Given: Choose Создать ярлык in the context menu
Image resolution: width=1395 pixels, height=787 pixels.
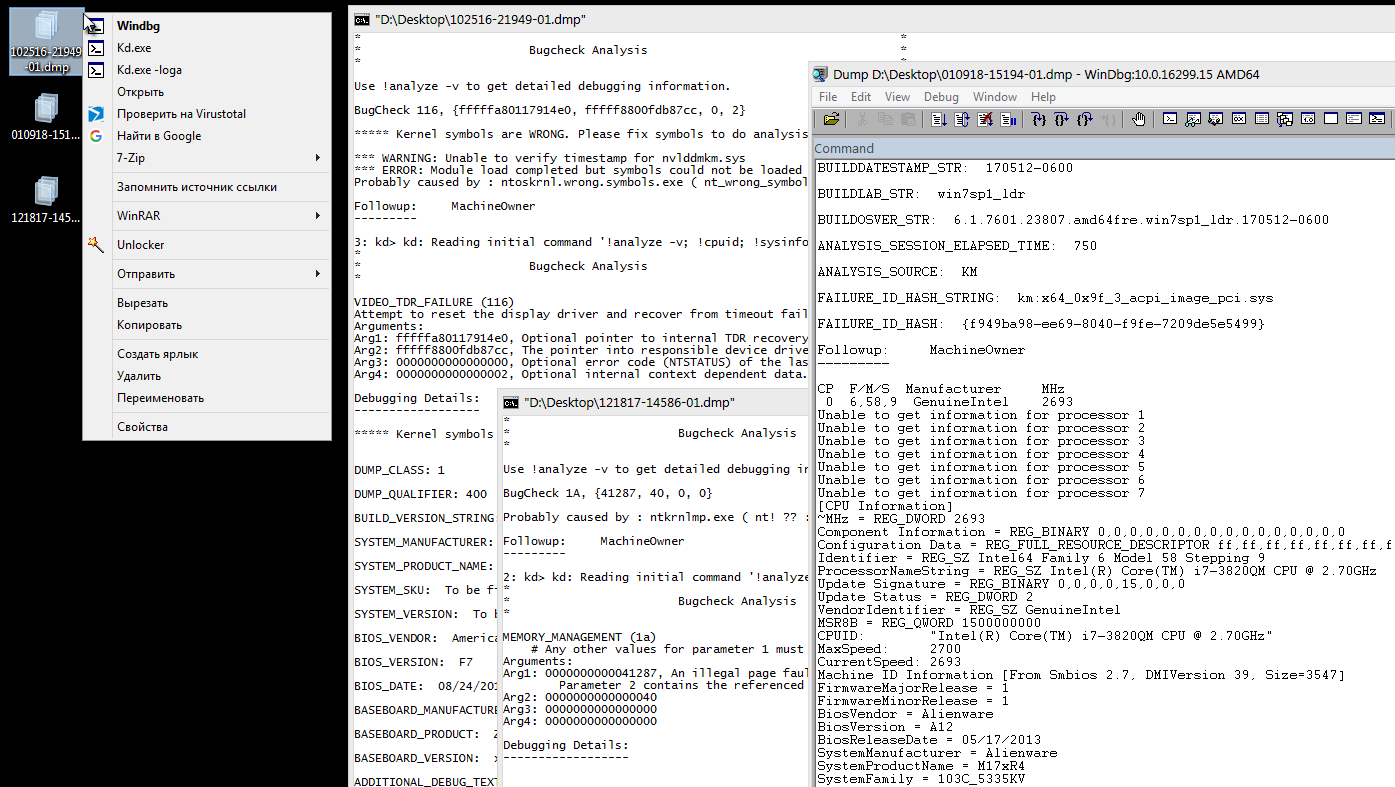Looking at the screenshot, I should [207, 354].
